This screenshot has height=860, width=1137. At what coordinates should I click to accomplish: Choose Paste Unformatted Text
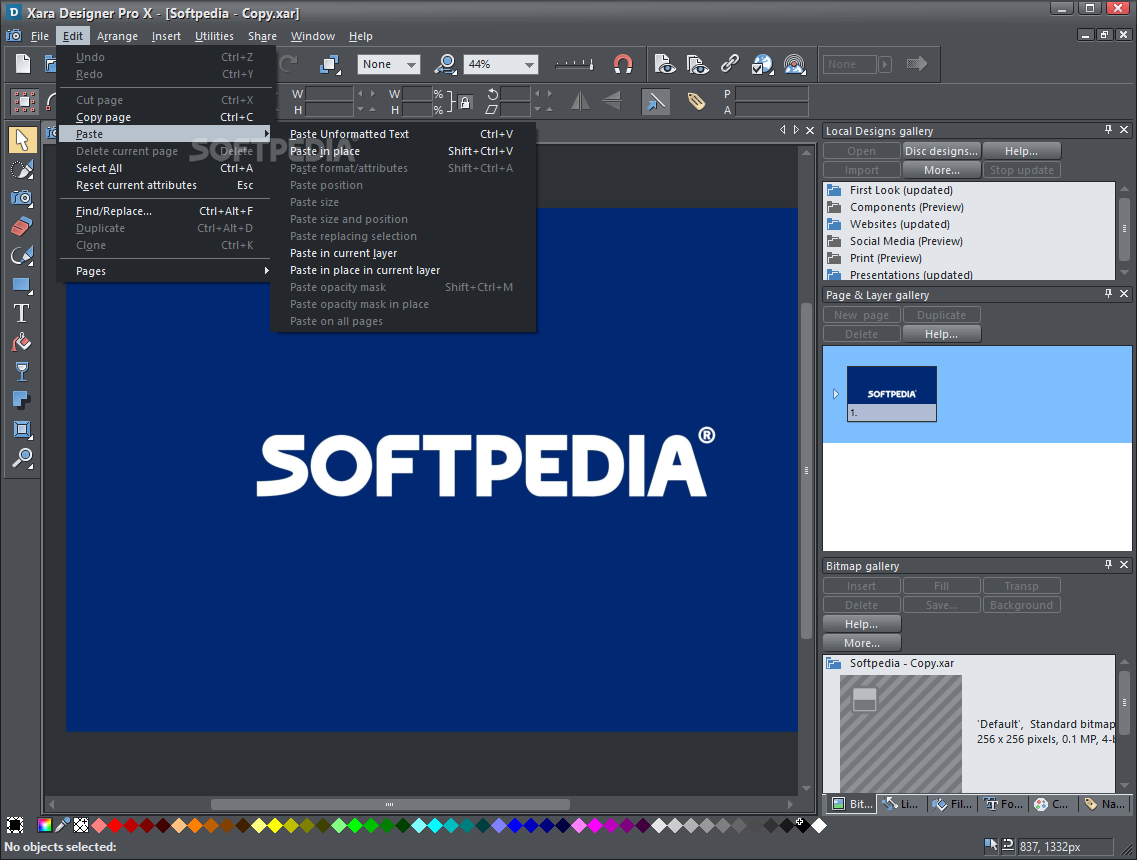[x=402, y=134]
